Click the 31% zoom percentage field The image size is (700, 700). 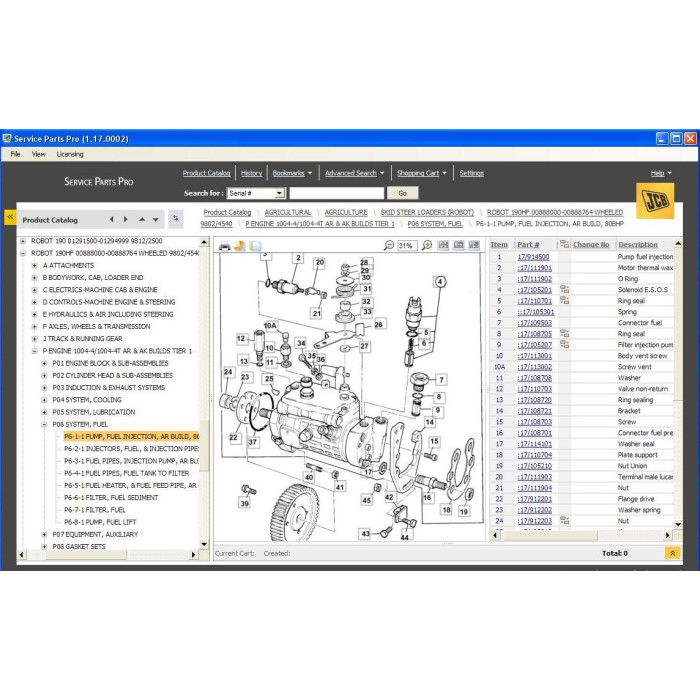407,246
